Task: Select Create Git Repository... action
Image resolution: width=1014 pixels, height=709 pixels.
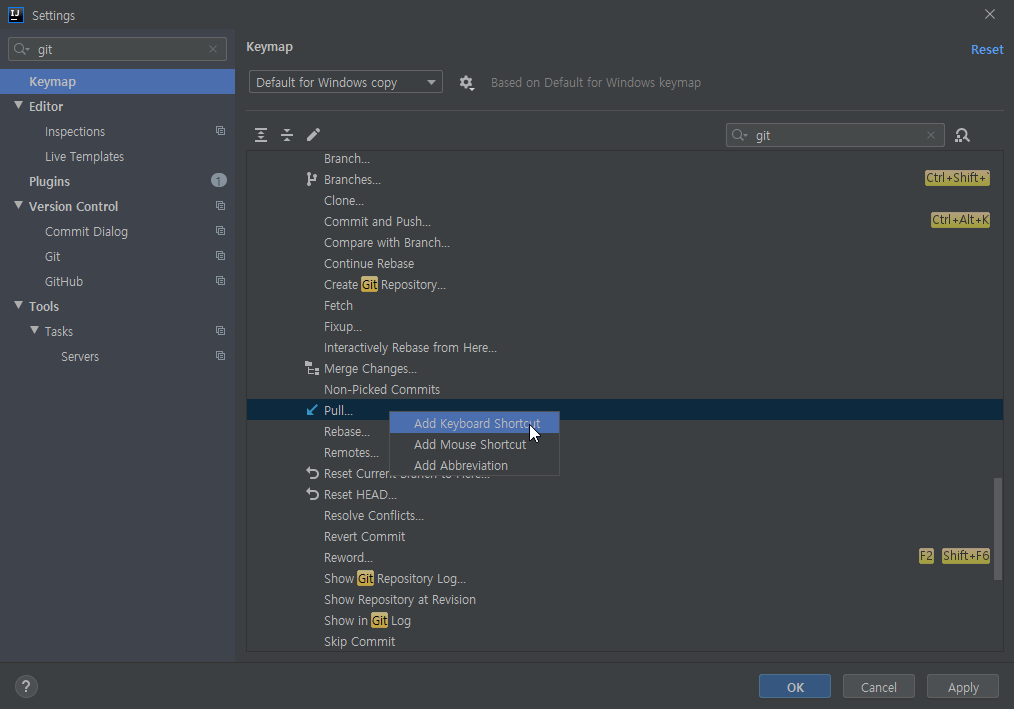Action: (x=625, y=285)
